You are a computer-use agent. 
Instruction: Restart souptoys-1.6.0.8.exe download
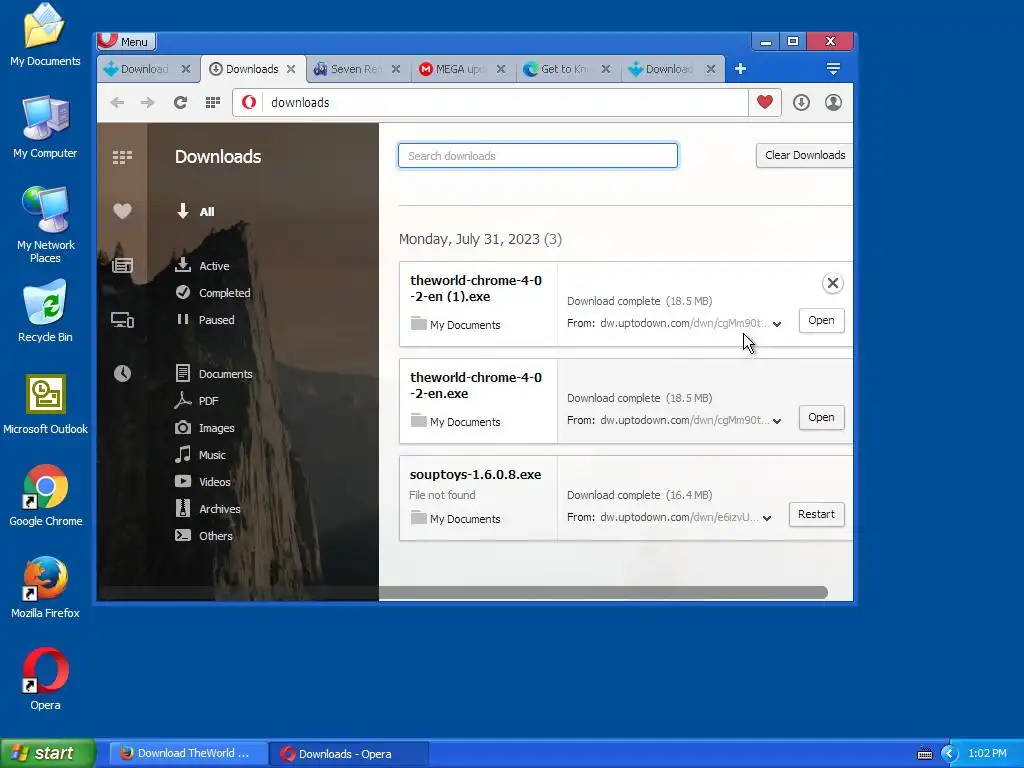click(x=816, y=514)
